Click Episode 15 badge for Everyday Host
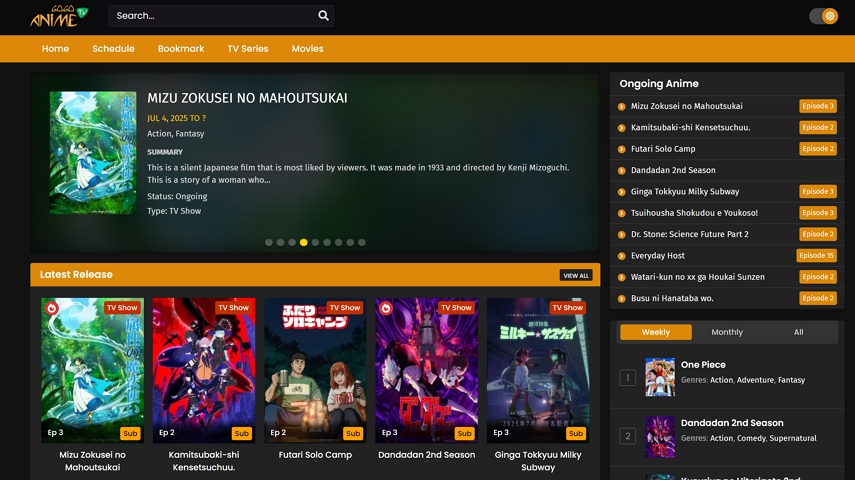 coord(816,255)
